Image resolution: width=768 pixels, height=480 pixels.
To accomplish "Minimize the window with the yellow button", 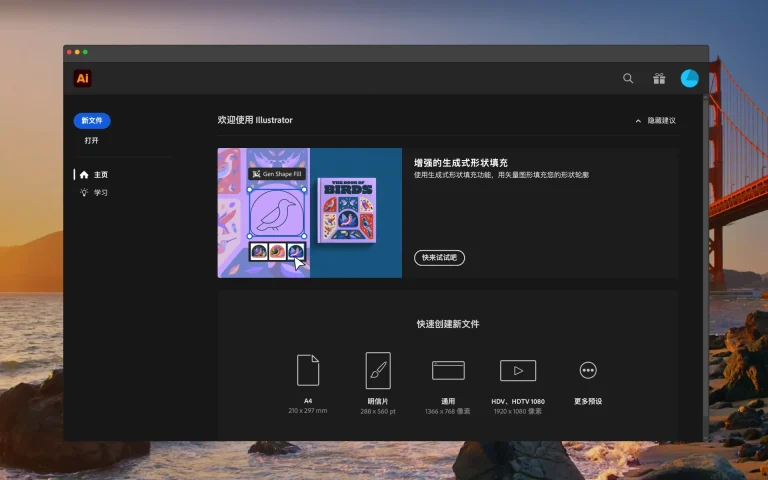I will pos(77,52).
